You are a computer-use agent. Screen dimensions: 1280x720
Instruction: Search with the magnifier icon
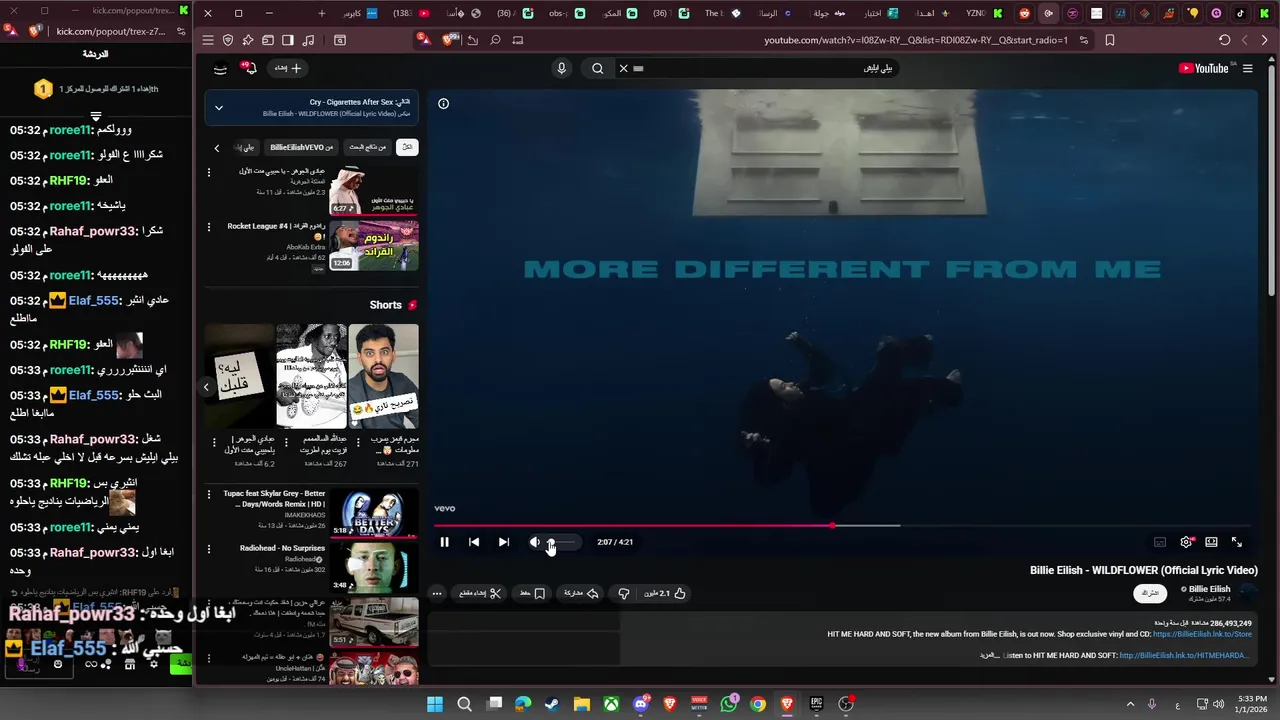tap(597, 68)
